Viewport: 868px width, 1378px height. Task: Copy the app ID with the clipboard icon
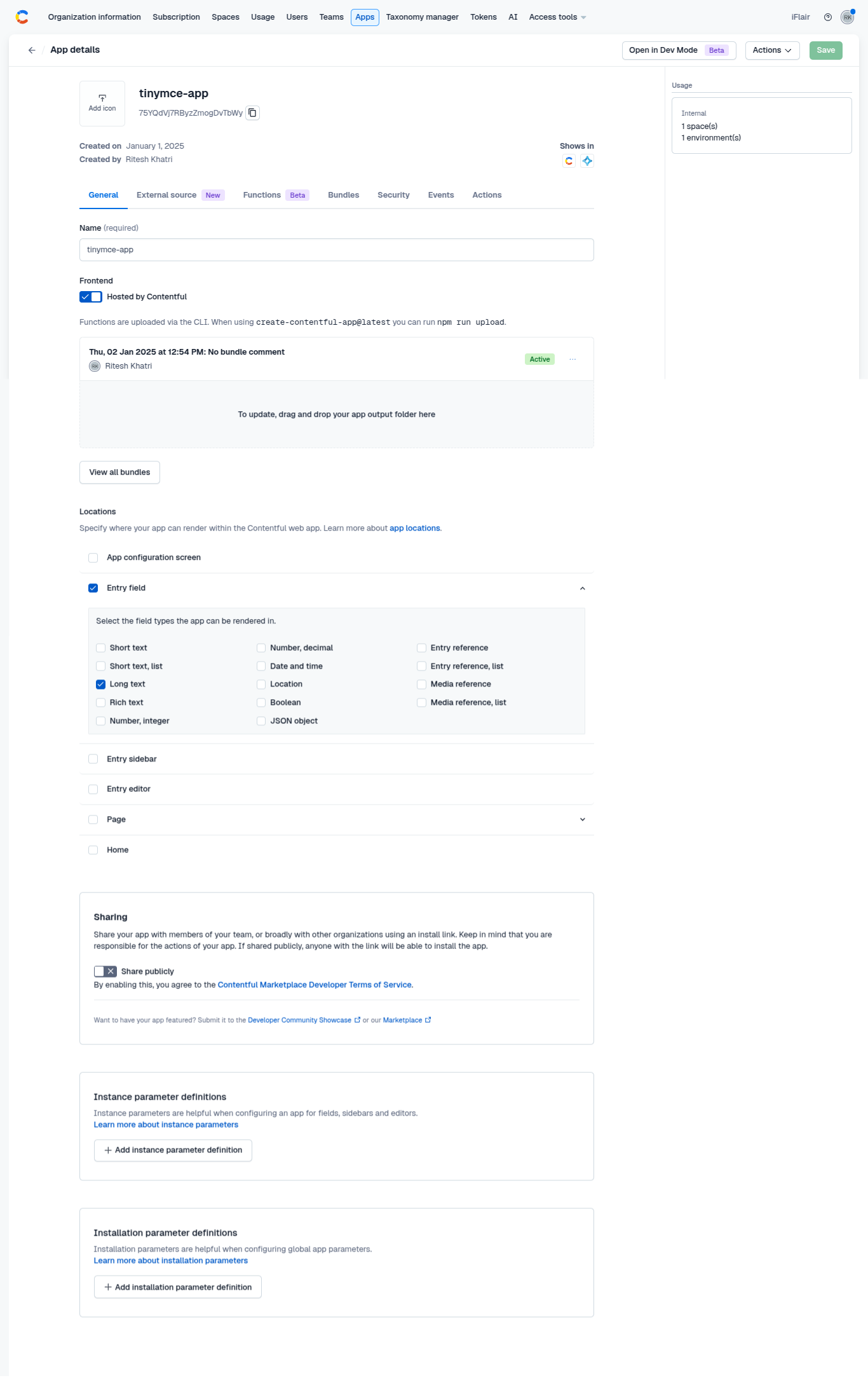(x=253, y=113)
